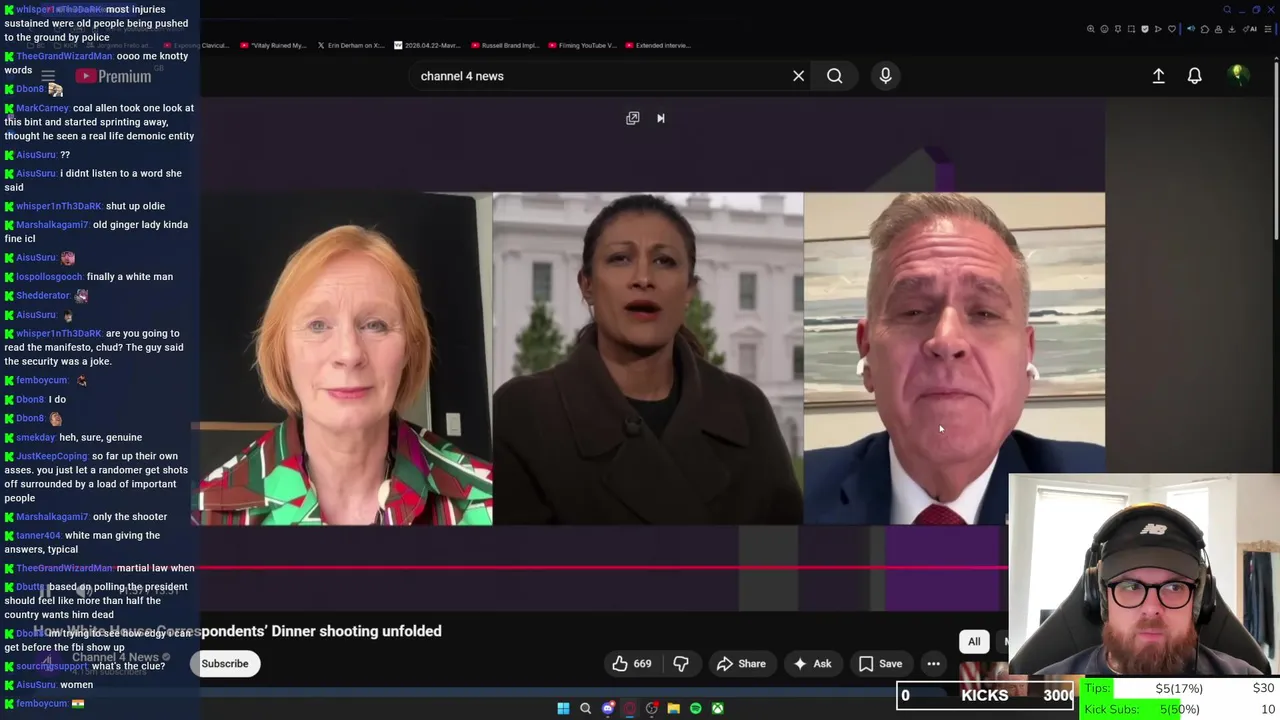The width and height of the screenshot is (1280, 720).
Task: Open File Explorer from the taskbar
Action: [x=673, y=709]
